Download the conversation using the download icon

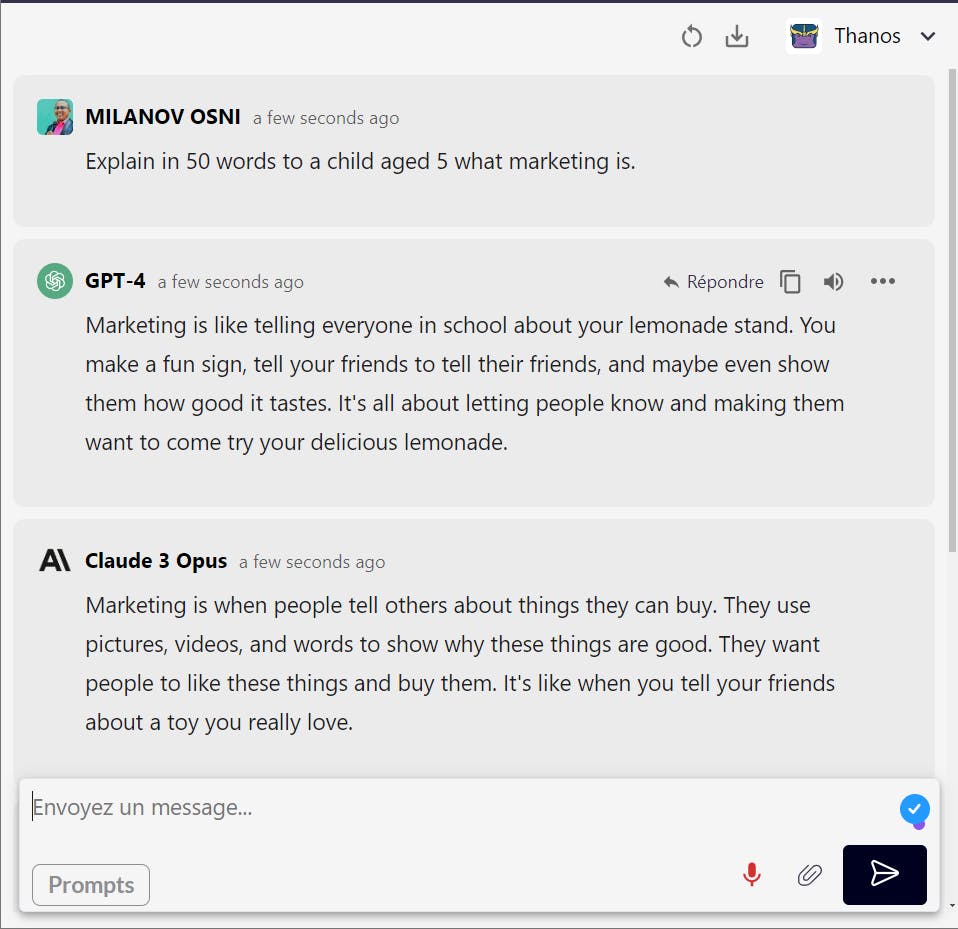pyautogui.click(x=737, y=37)
